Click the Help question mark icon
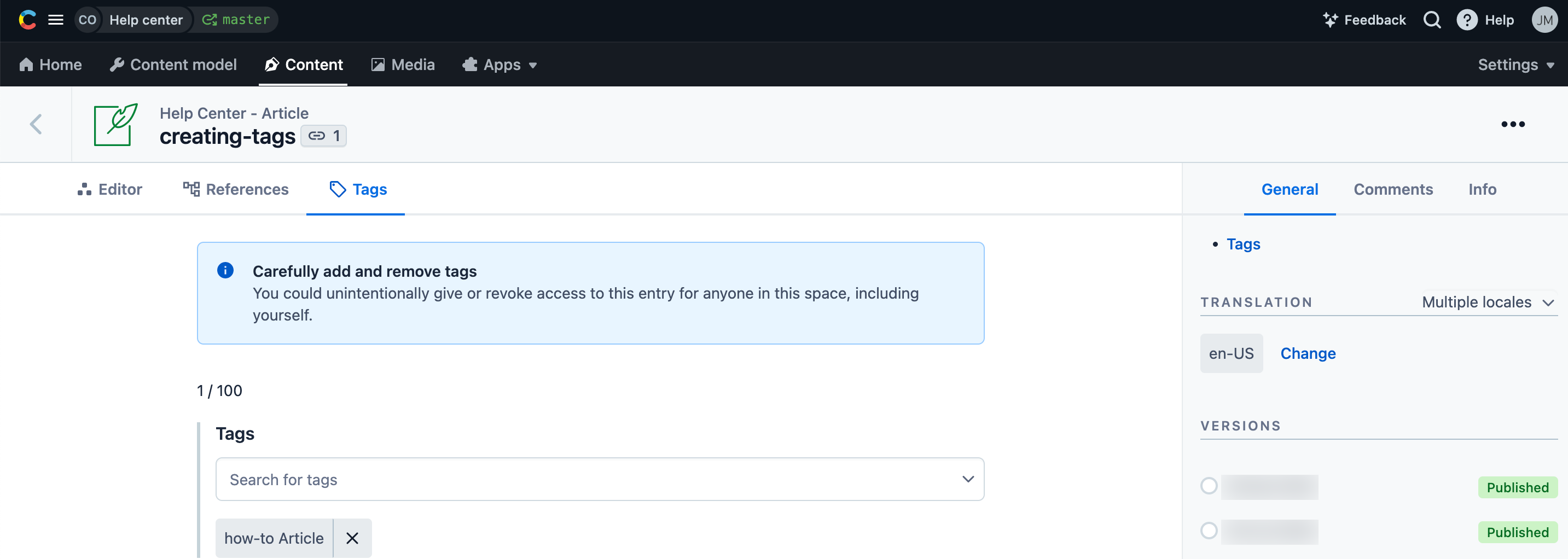This screenshot has height=559, width=1568. pos(1466,20)
